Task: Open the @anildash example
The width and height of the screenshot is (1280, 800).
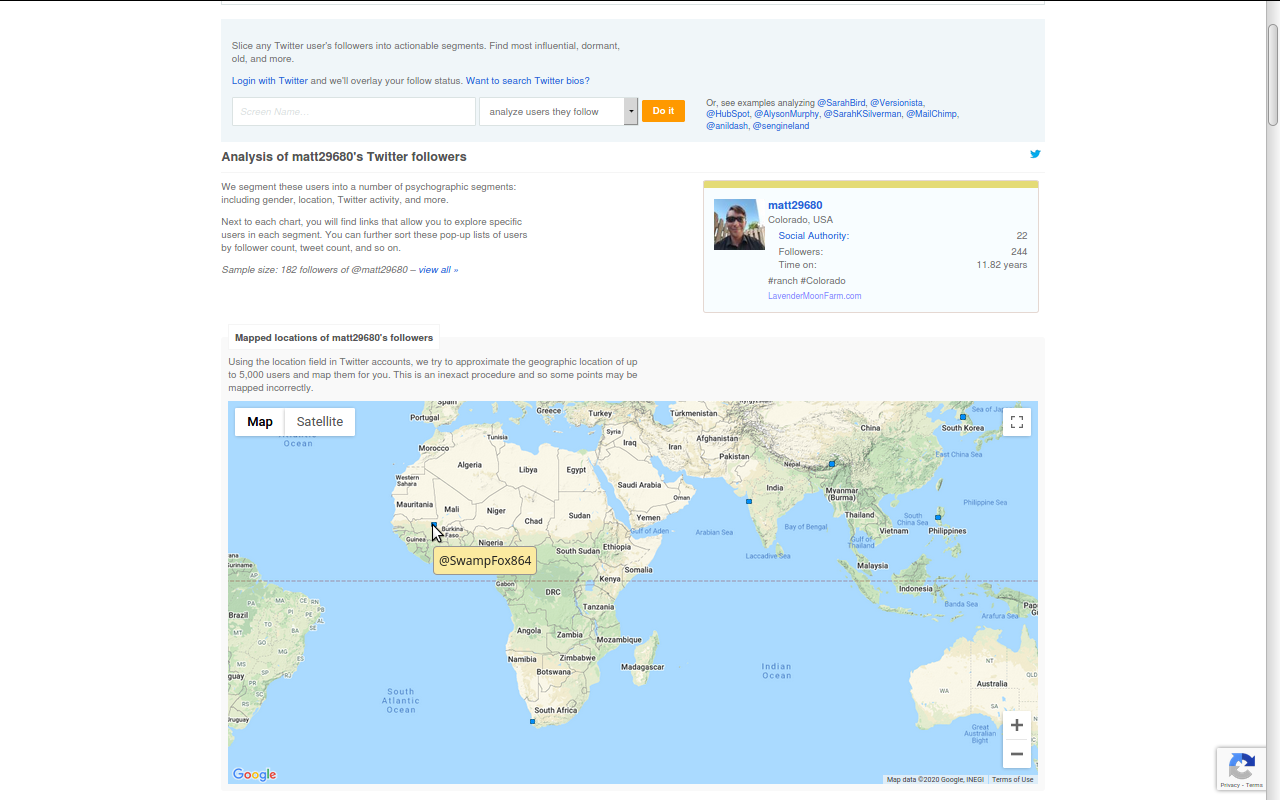Action: point(727,126)
